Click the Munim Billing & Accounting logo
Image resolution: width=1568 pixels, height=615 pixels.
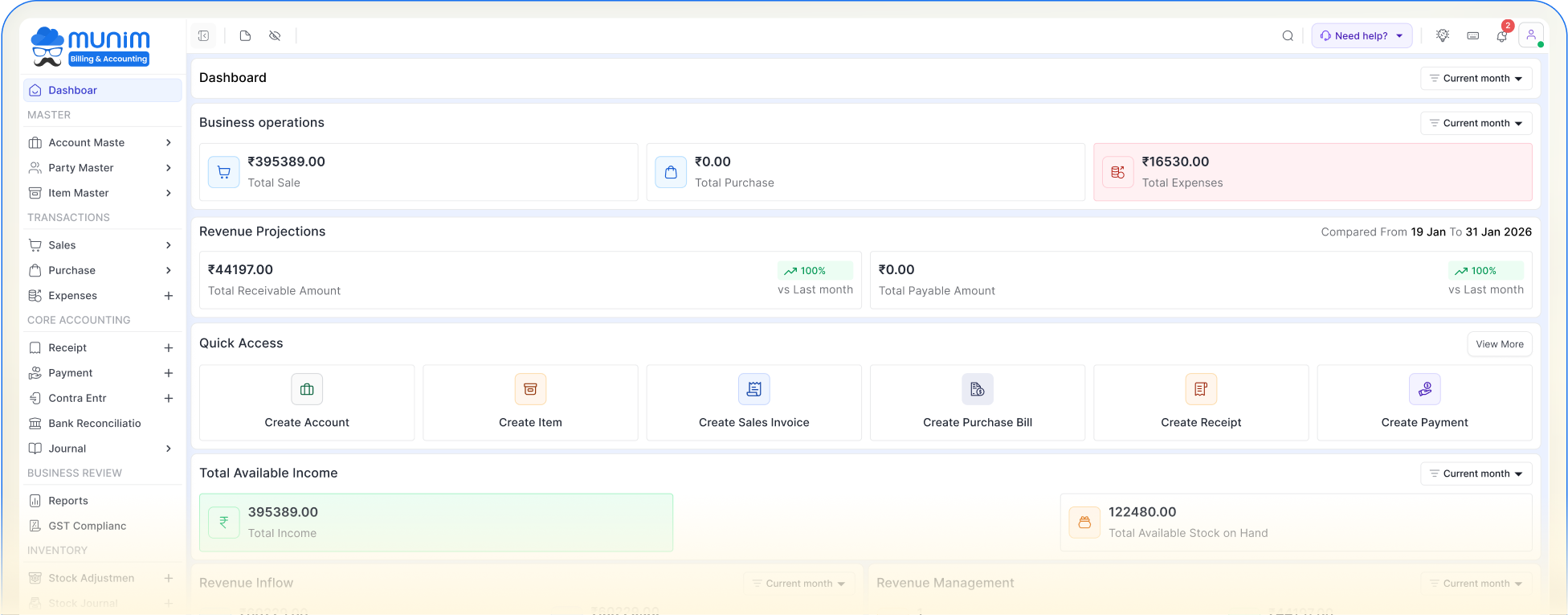pyautogui.click(x=90, y=47)
